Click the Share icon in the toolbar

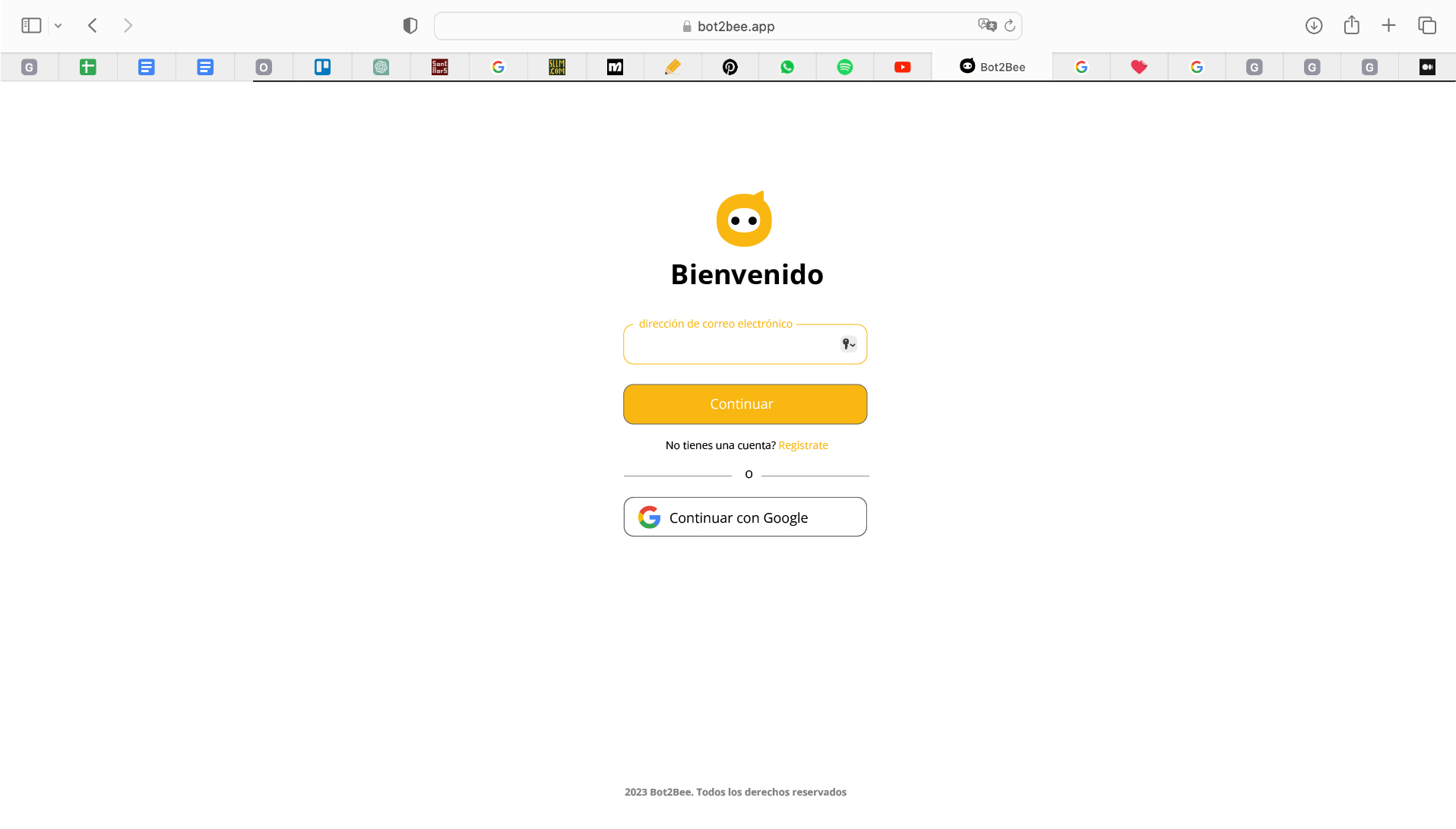[1351, 25]
